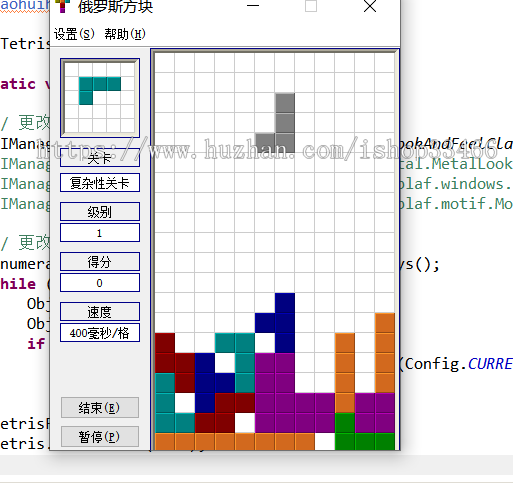End the game with 结束(E) button
The image size is (513, 483).
coord(100,407)
